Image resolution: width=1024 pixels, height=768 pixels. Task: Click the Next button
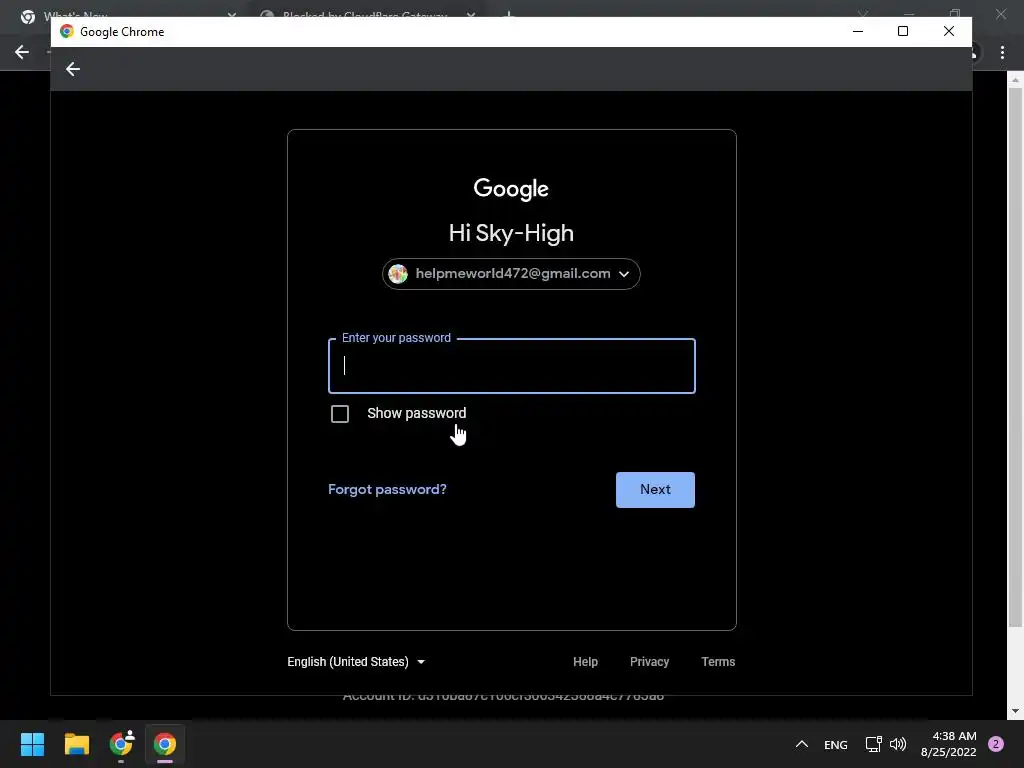pyautogui.click(x=655, y=490)
